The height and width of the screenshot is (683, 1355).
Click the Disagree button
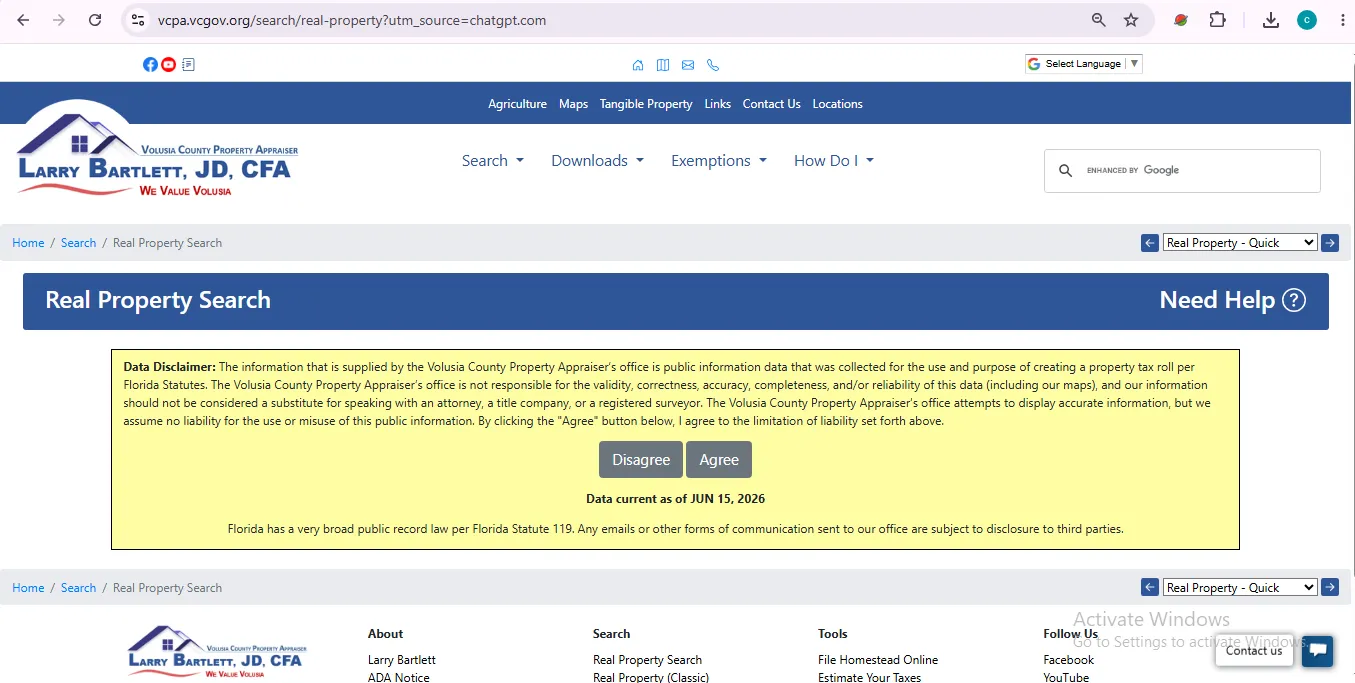click(x=641, y=460)
